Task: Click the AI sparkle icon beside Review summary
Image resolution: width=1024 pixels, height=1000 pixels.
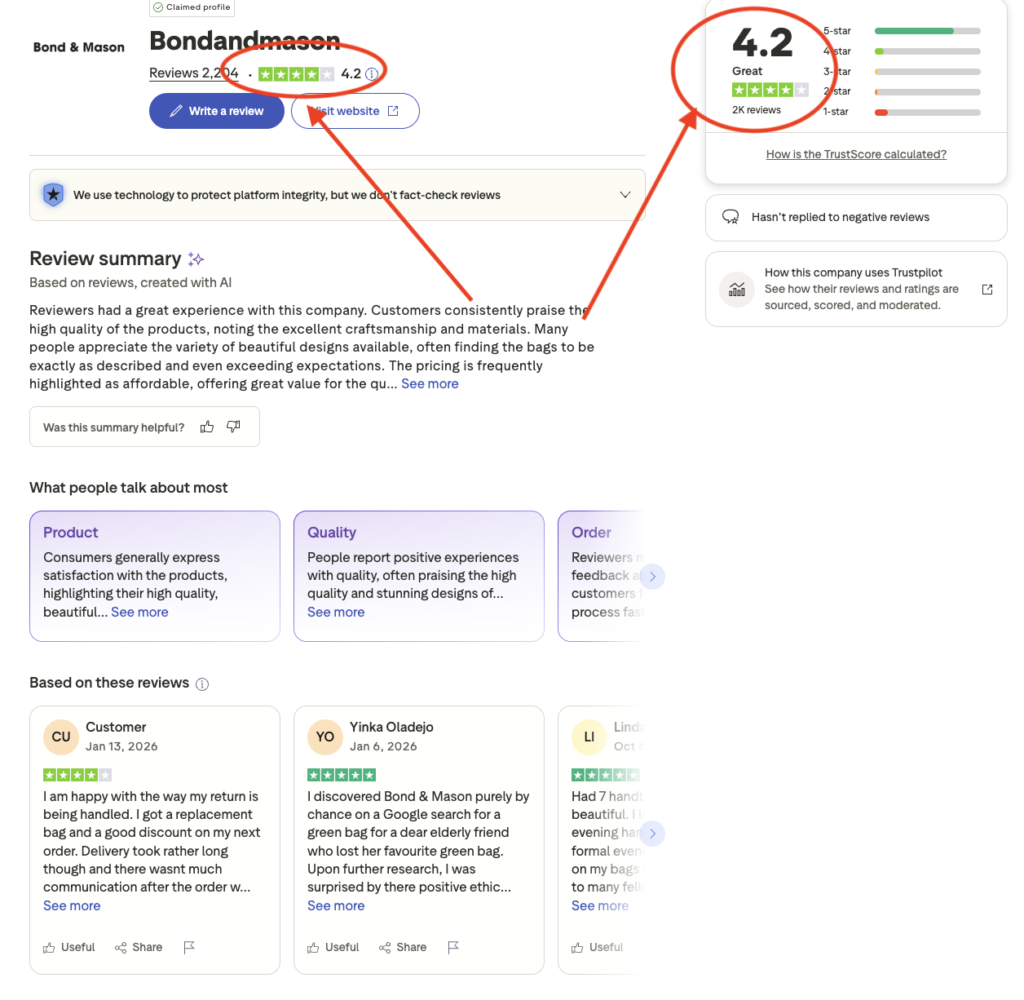Action: (196, 259)
